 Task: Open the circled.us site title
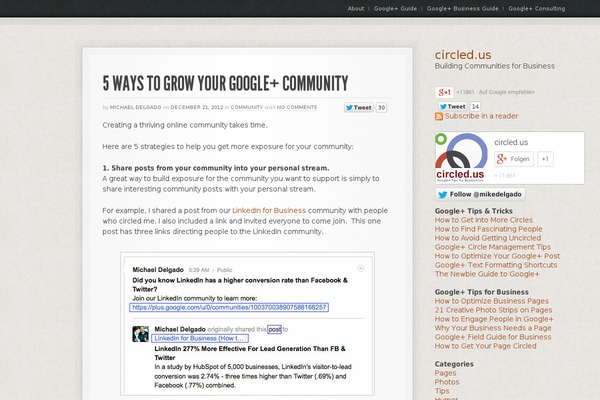point(463,55)
